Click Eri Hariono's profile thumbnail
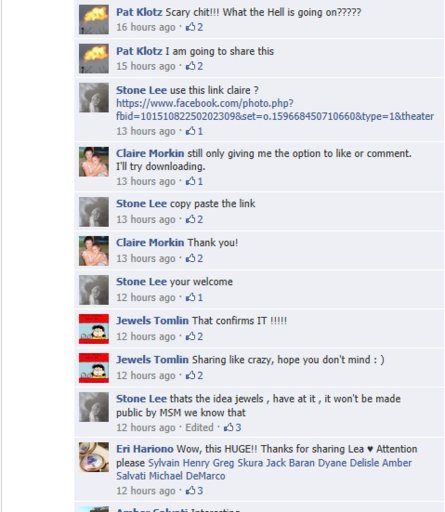The width and height of the screenshot is (445, 512). [94, 457]
